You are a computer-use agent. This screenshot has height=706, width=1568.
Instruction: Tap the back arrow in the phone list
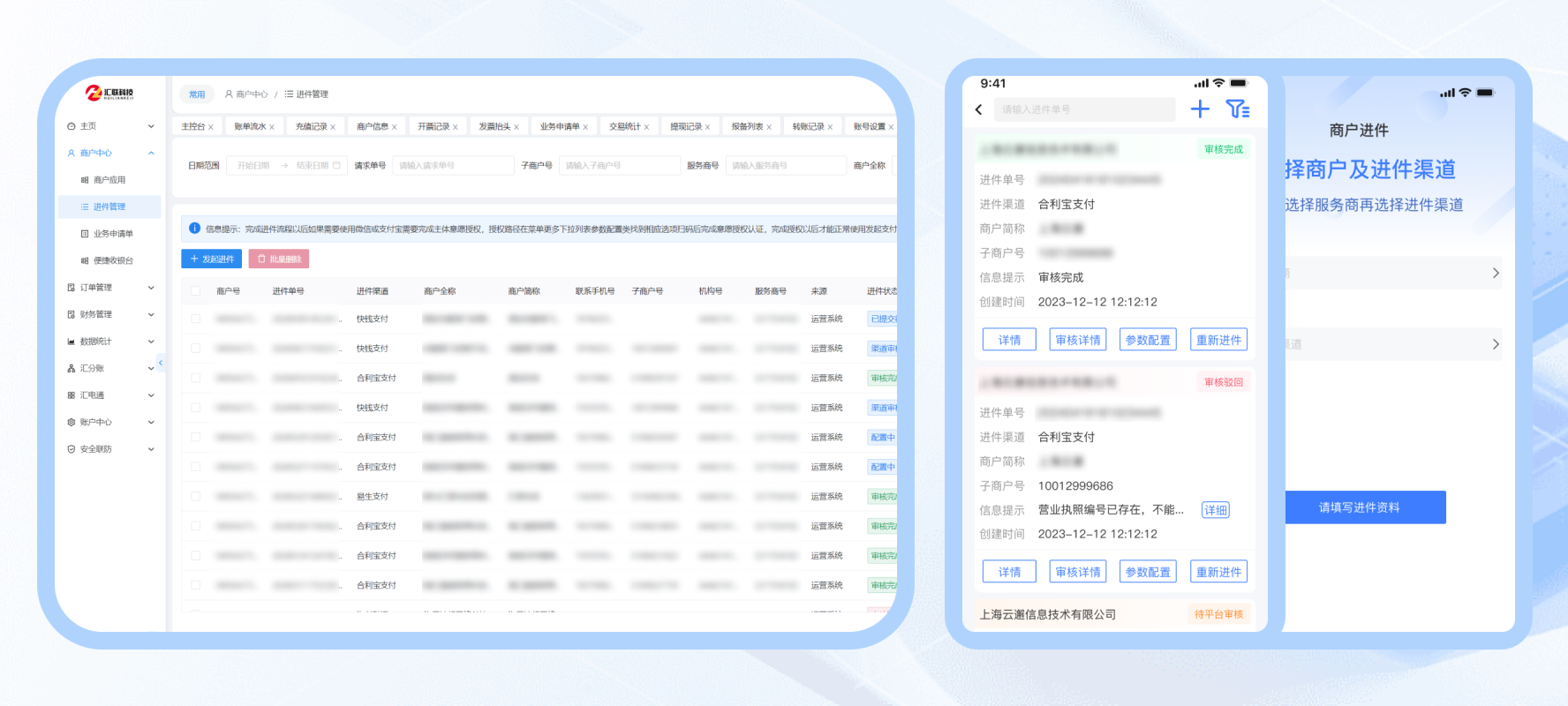978,109
